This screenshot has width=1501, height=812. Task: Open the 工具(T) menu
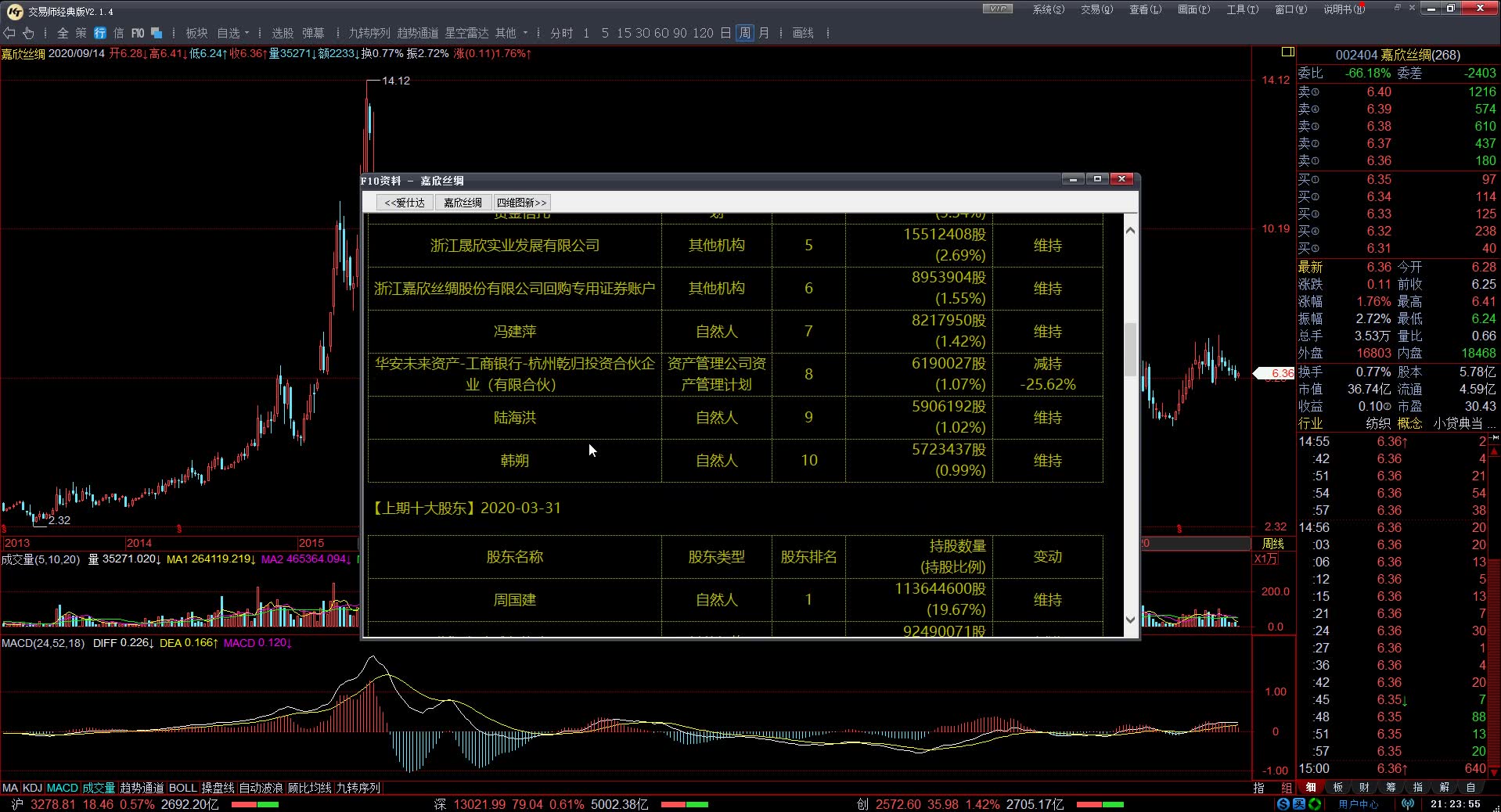tap(1242, 9)
